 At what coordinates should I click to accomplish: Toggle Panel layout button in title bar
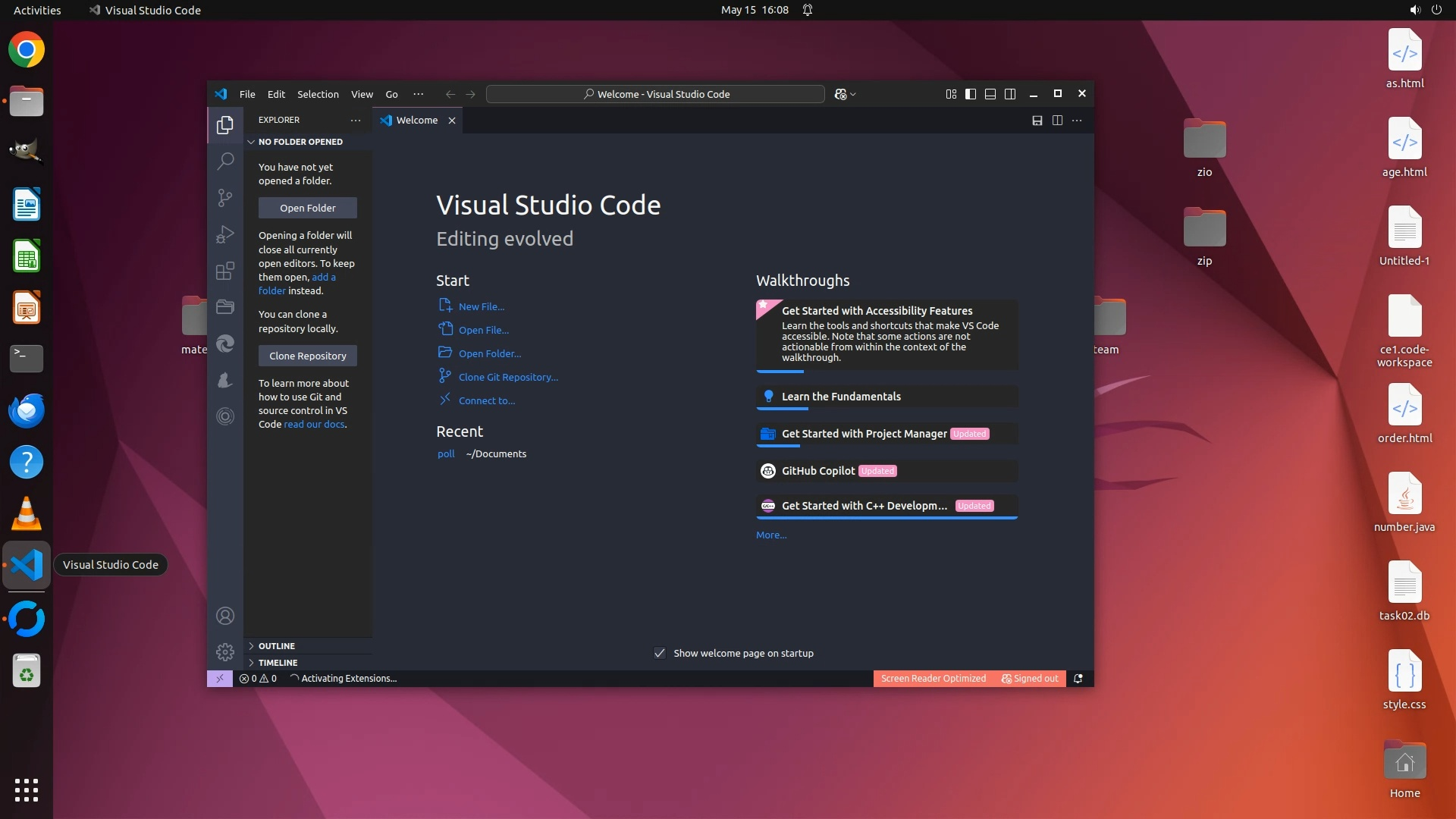pyautogui.click(x=990, y=94)
